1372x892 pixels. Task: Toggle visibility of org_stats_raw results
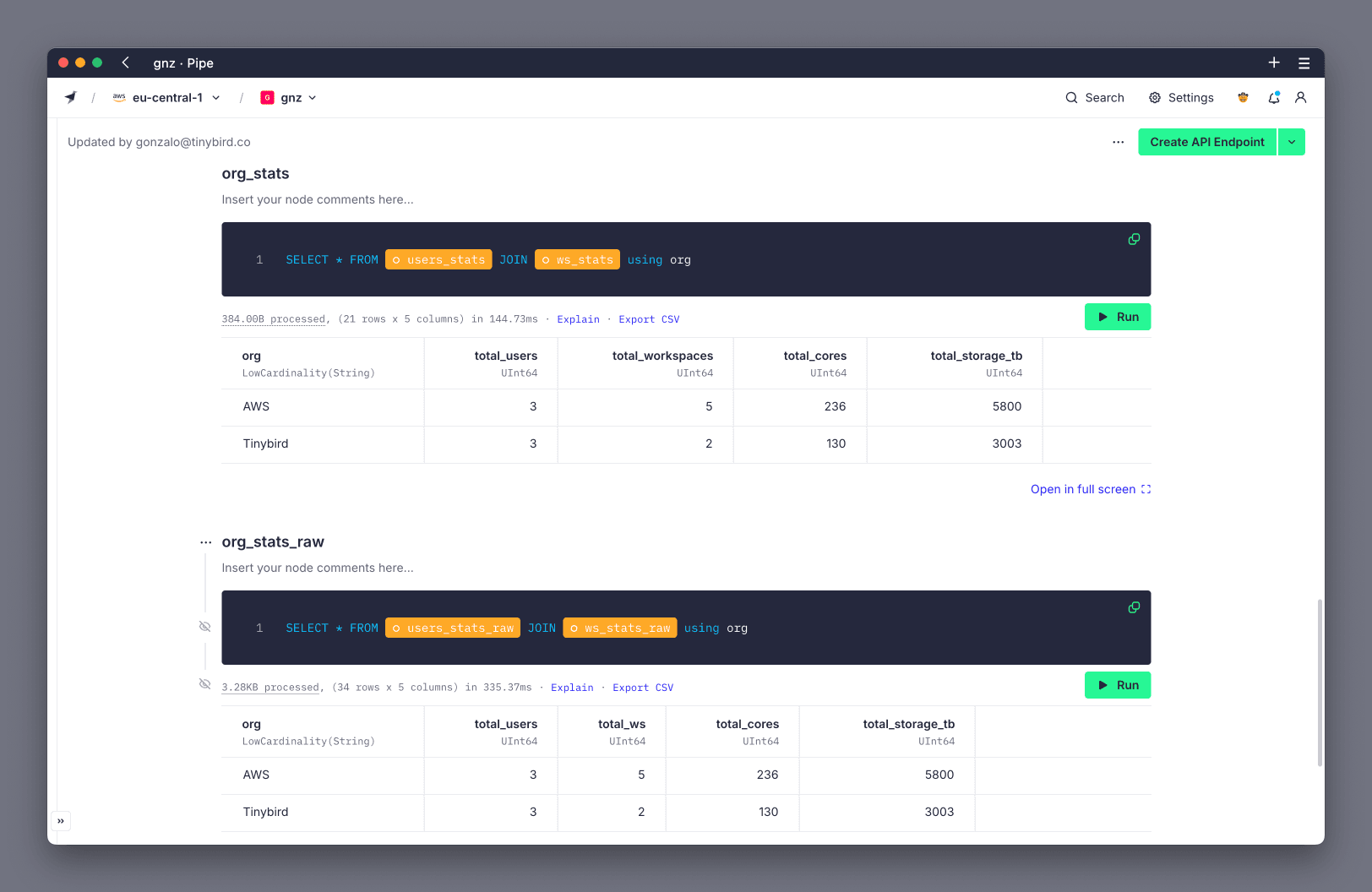tap(204, 683)
